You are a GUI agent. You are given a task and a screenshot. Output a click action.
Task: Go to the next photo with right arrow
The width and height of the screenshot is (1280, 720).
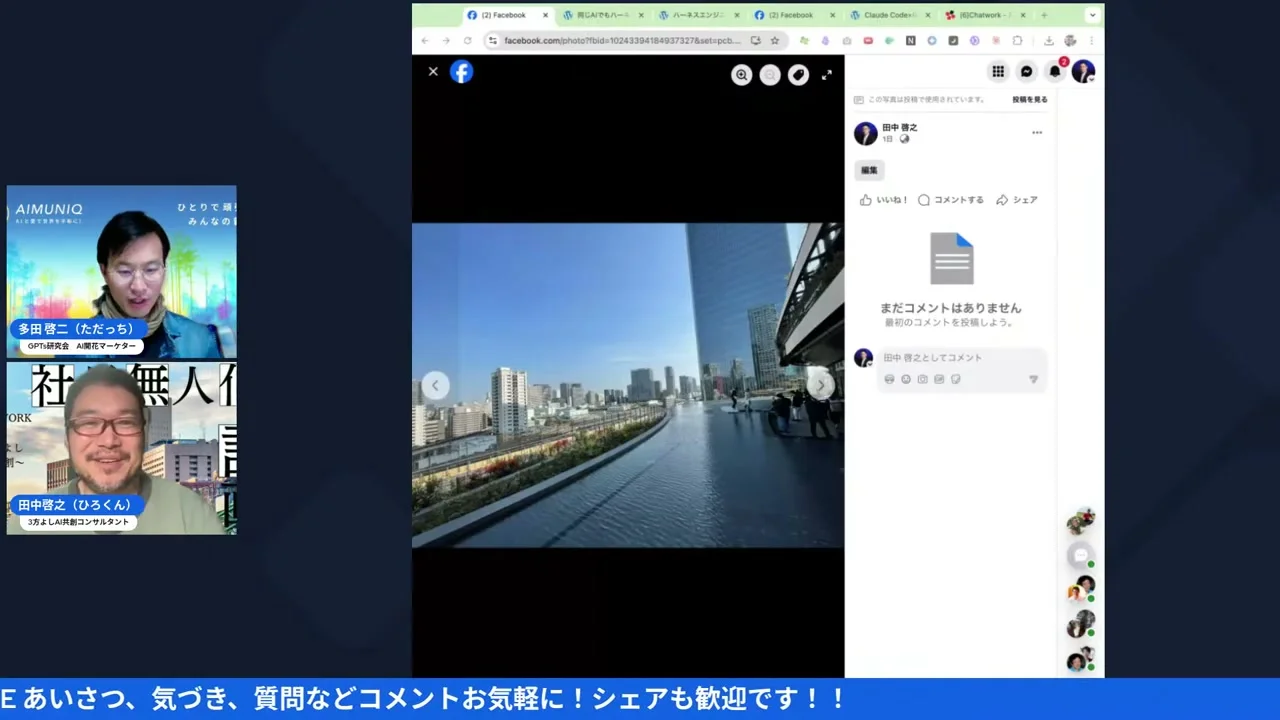pyautogui.click(x=821, y=384)
